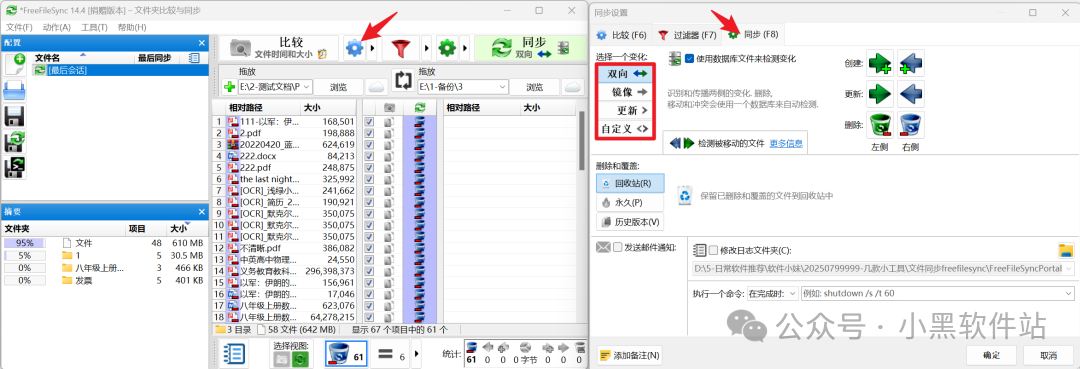Click the left cloud storage icon
The width and height of the screenshot is (1080, 369).
pyautogui.click(x=376, y=87)
